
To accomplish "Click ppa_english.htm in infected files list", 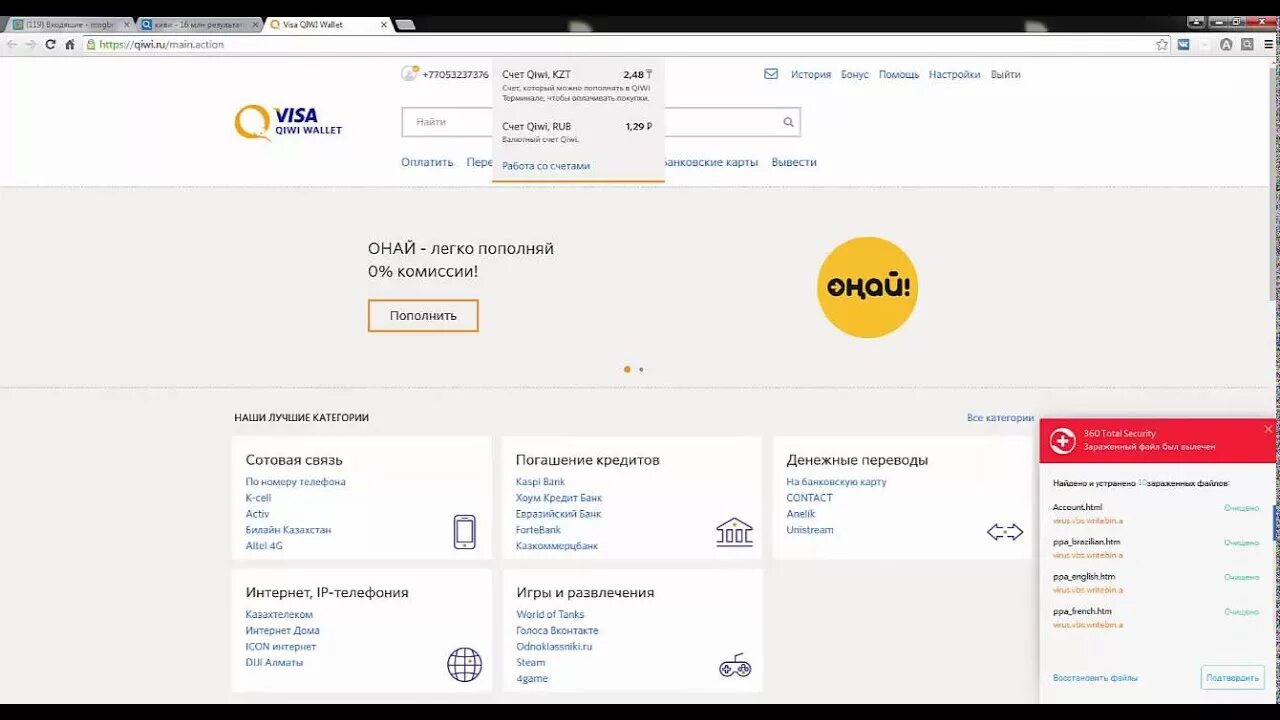I will click(1083, 576).
